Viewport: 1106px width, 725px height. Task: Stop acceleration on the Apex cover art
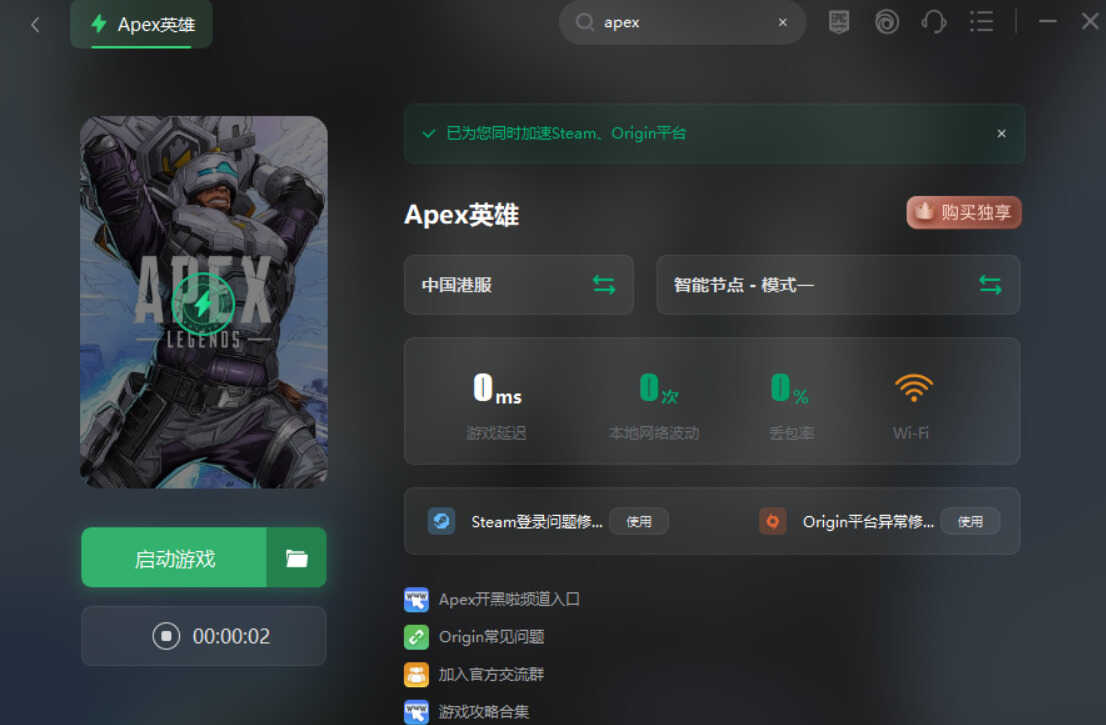pos(203,303)
